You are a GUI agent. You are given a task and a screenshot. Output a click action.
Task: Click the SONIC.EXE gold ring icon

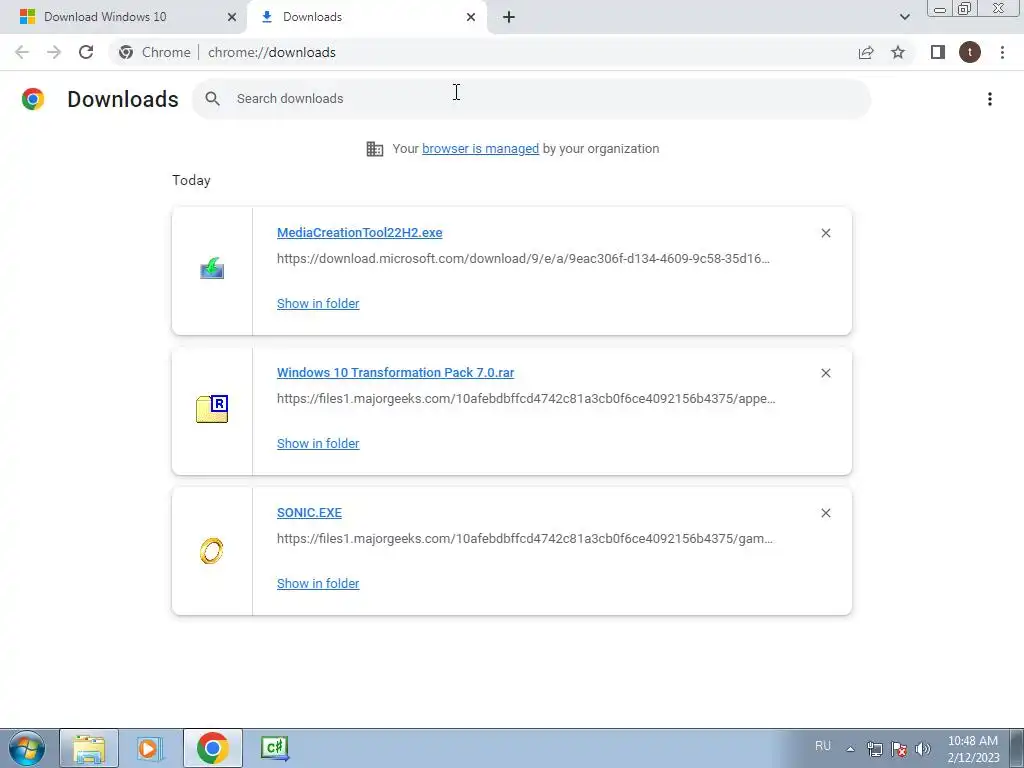click(x=212, y=551)
